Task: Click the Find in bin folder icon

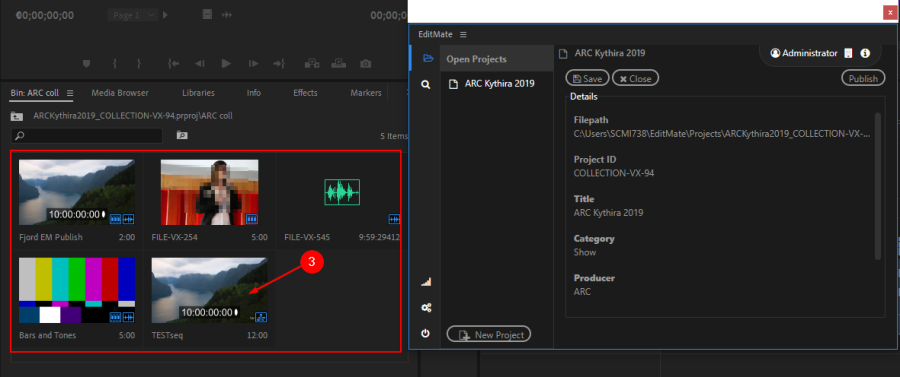Action: tap(182, 136)
